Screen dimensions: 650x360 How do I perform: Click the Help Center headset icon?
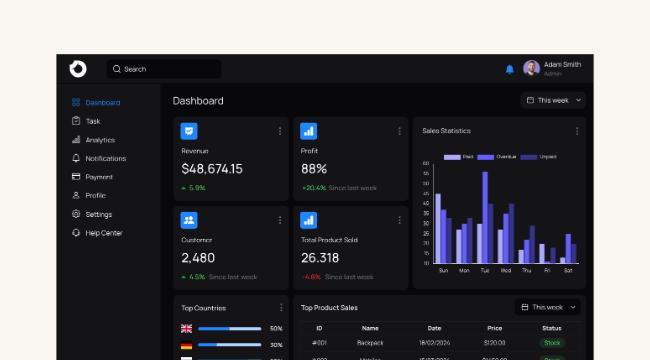(x=76, y=233)
